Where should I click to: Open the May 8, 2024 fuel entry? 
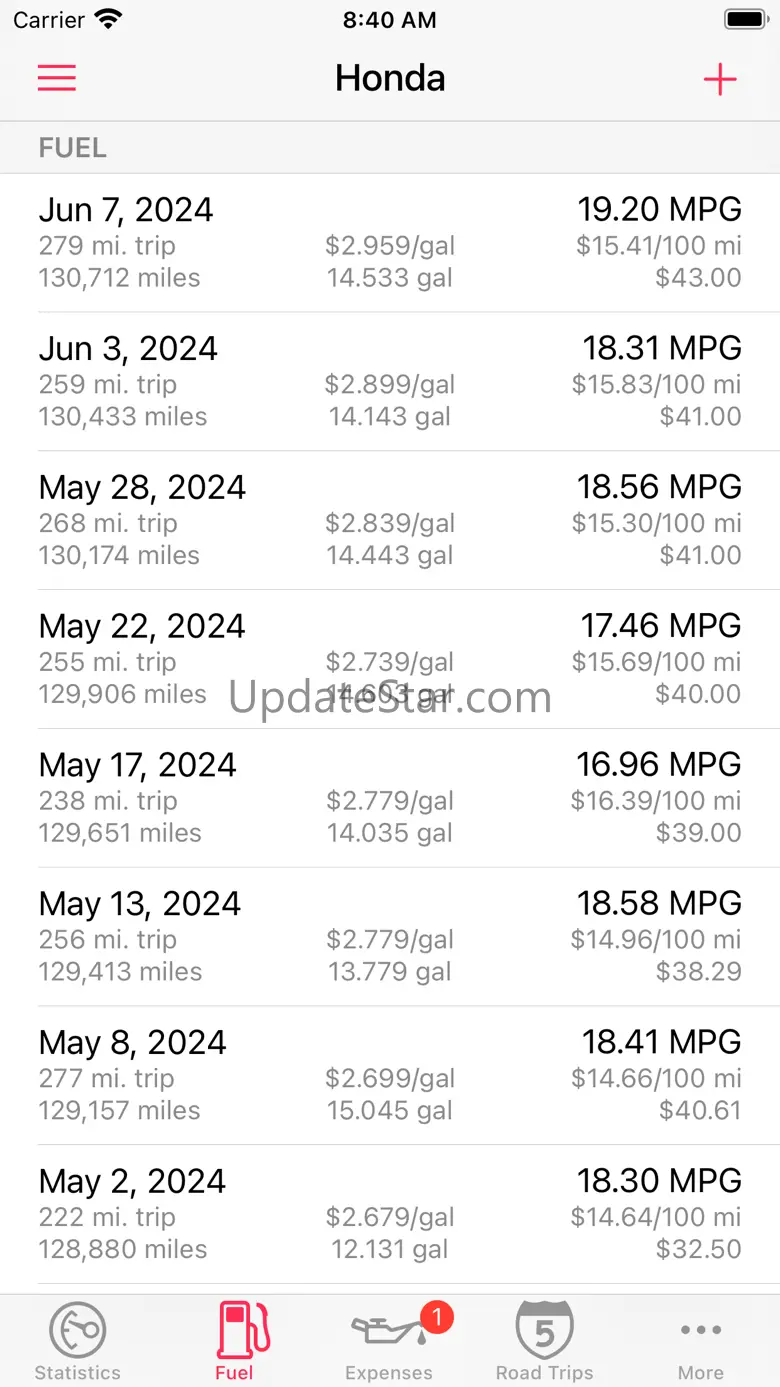(390, 1077)
